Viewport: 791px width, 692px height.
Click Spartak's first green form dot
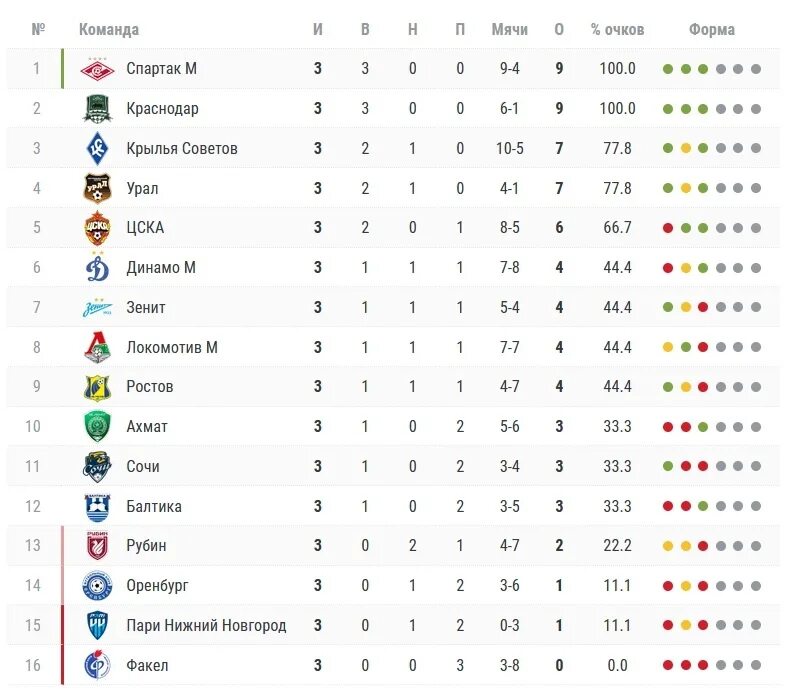(668, 69)
